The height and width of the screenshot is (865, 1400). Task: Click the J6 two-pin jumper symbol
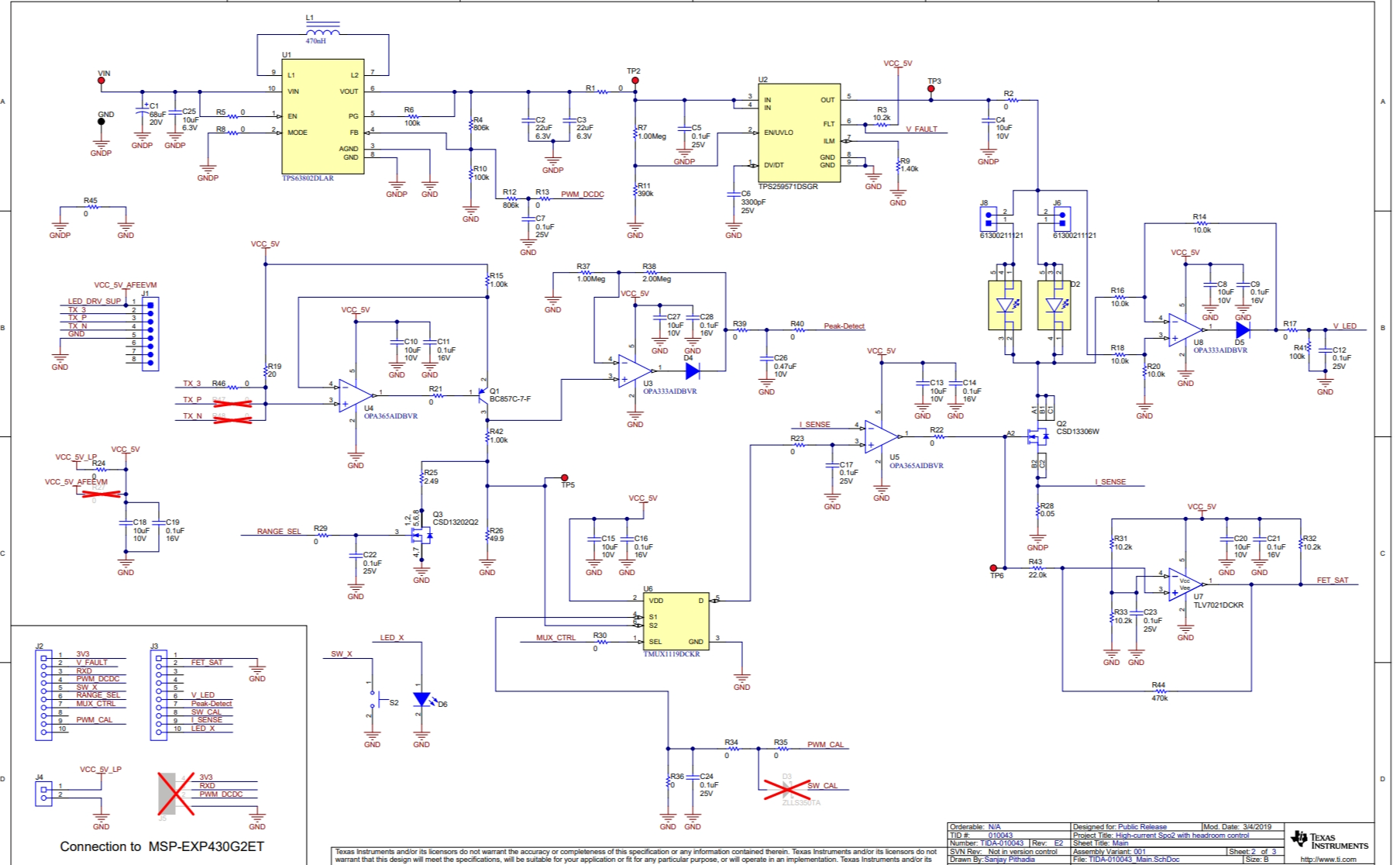[1061, 219]
